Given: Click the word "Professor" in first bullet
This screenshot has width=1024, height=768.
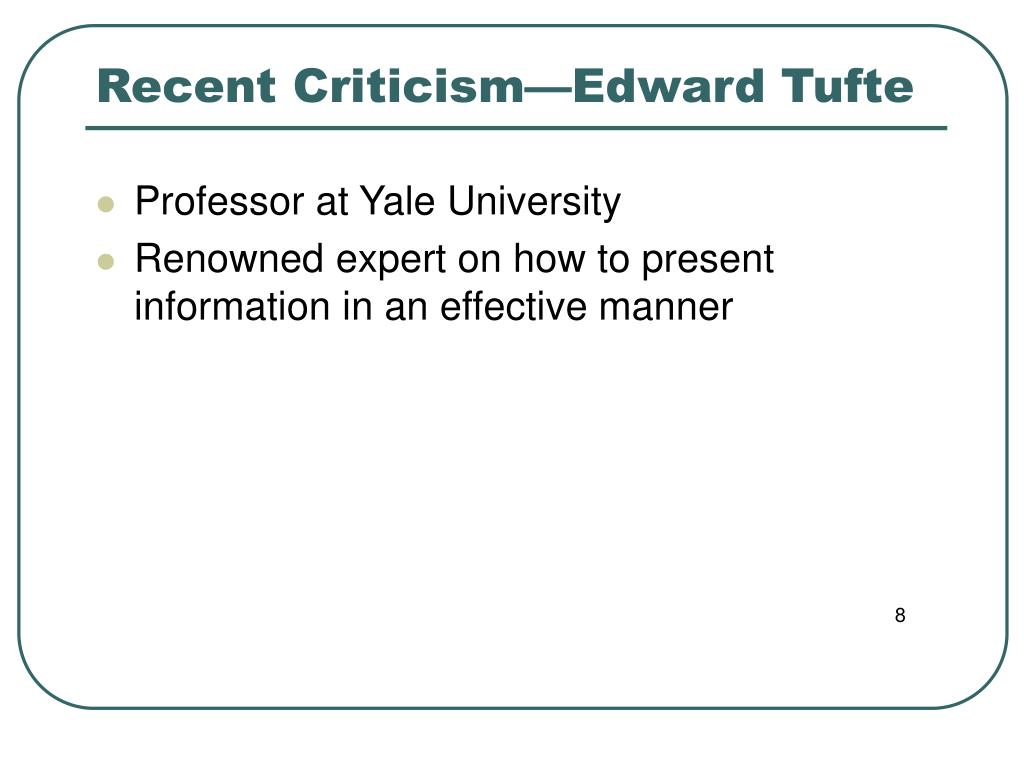Looking at the screenshot, I should [219, 200].
